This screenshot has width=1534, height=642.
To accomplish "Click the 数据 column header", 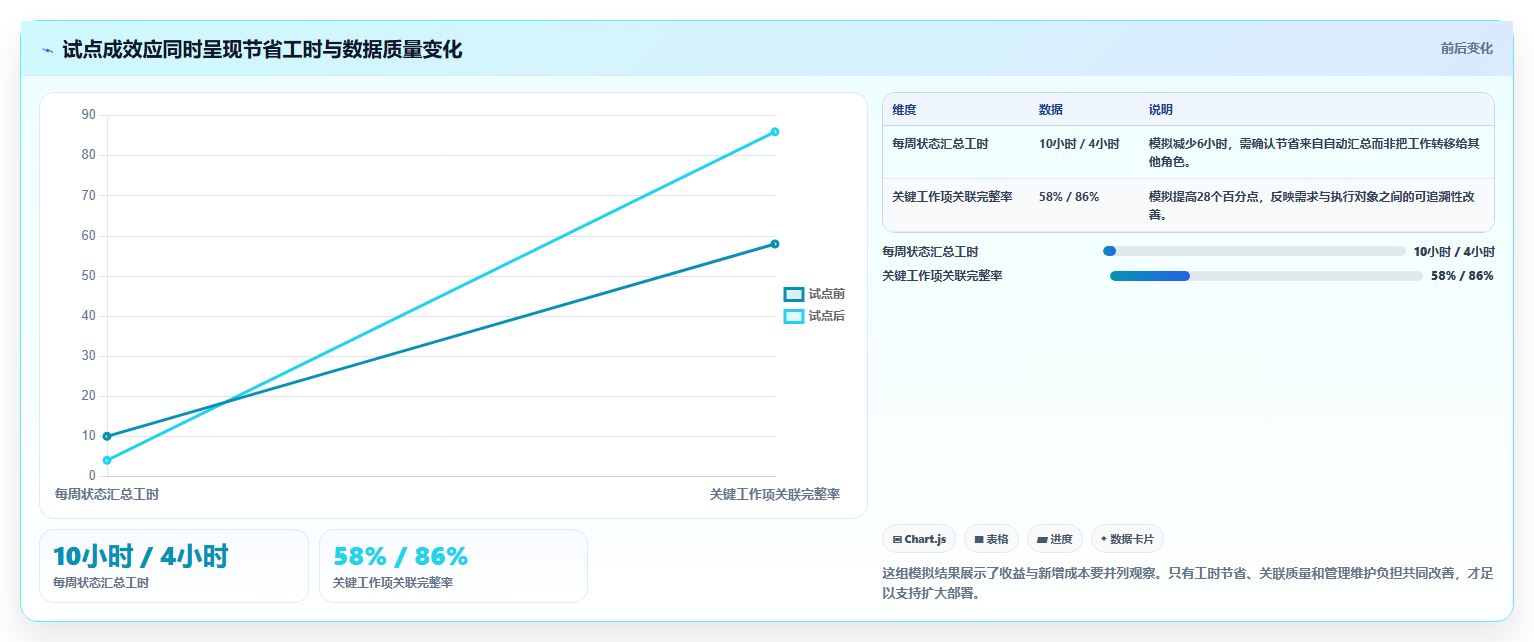I will 1051,110.
